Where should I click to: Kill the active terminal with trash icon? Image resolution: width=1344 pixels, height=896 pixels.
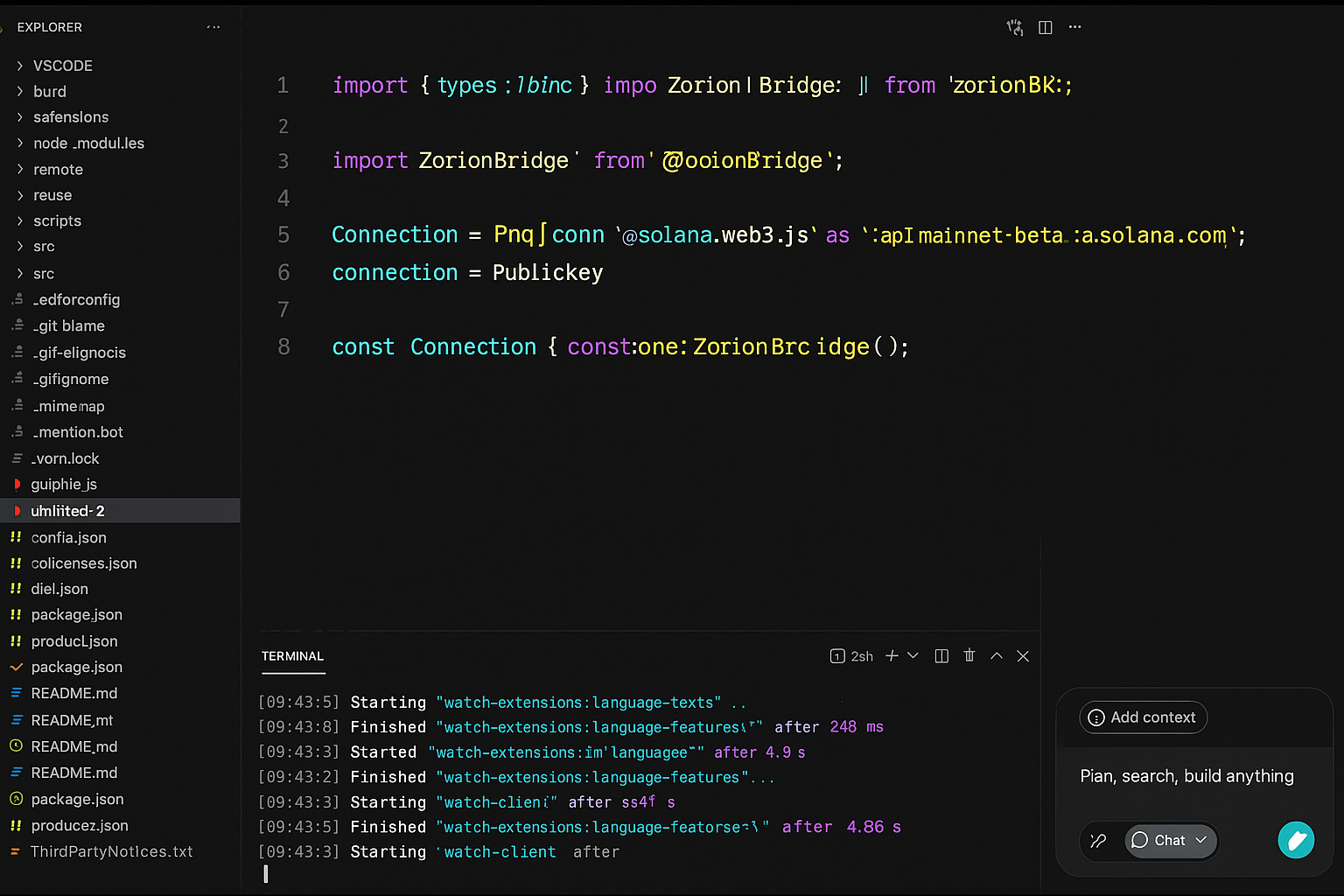tap(969, 655)
